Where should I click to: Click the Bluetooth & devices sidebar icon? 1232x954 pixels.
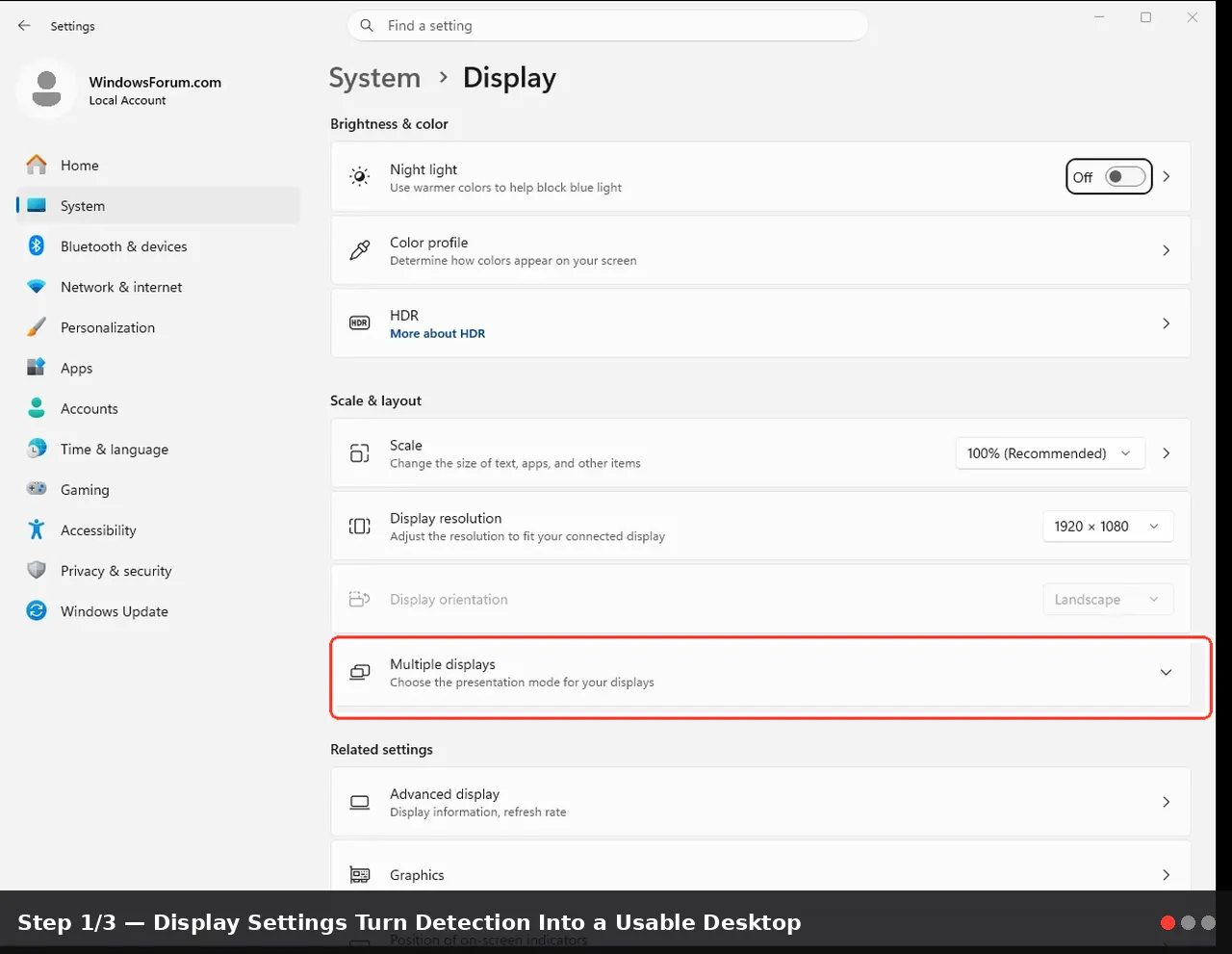tap(37, 246)
